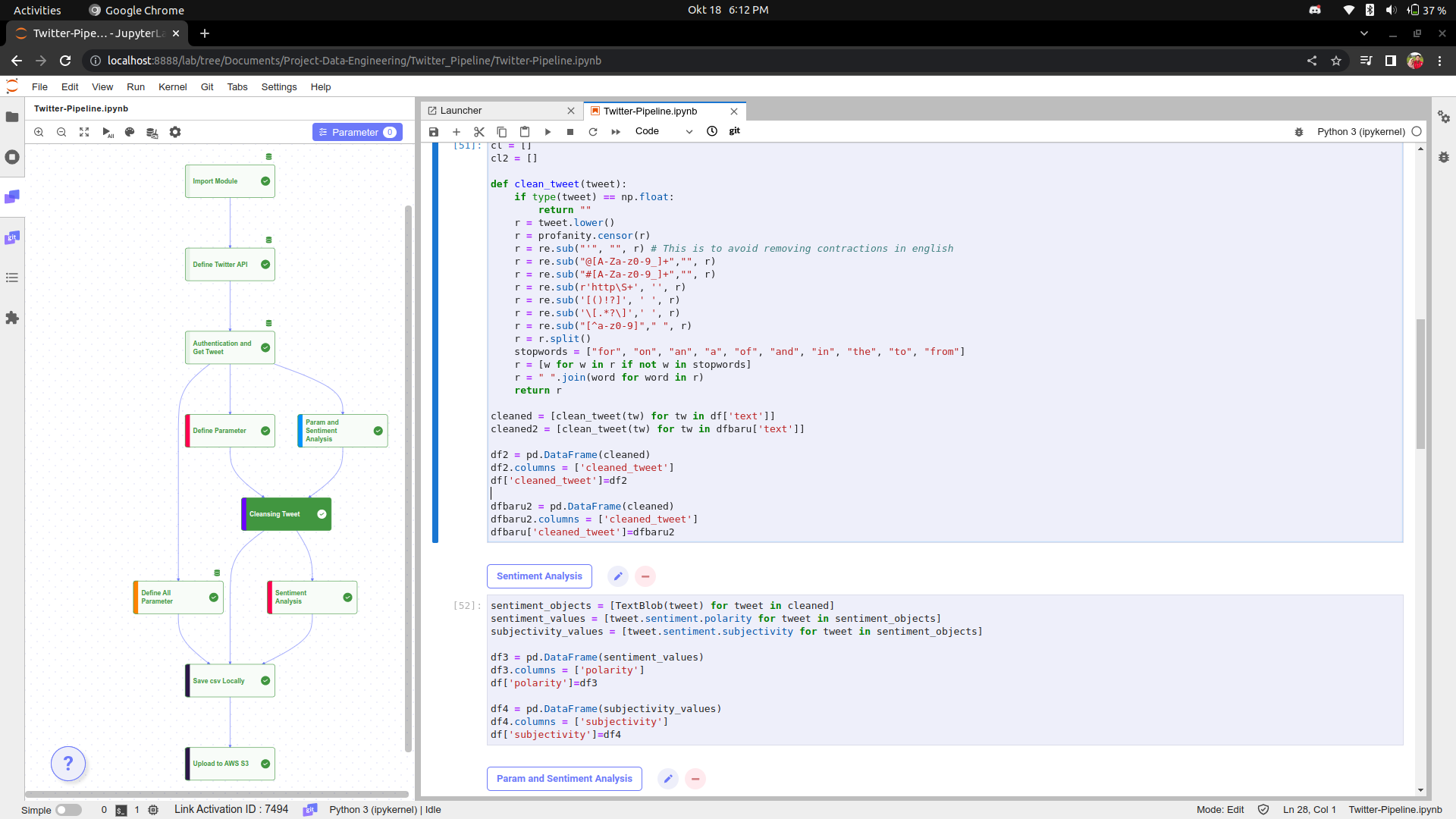This screenshot has height=819, width=1456.
Task: Toggle the Simple interface switch
Action: coord(68,810)
